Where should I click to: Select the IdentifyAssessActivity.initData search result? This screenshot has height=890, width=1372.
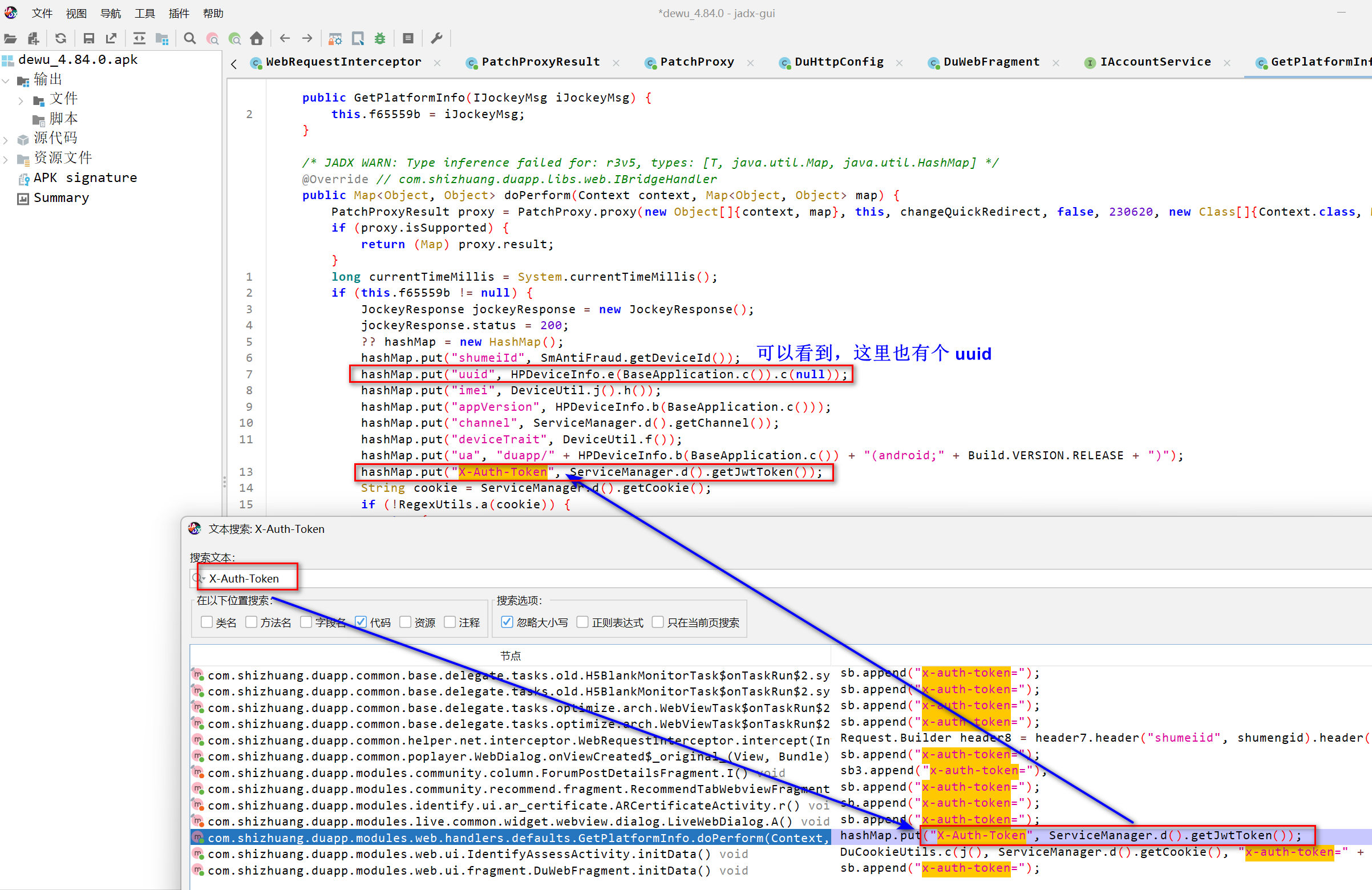458,853
